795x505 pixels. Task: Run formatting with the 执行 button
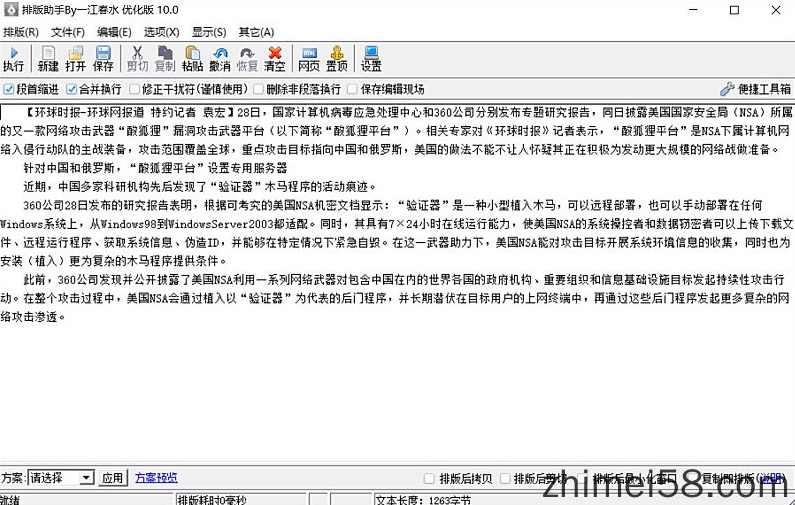point(14,59)
